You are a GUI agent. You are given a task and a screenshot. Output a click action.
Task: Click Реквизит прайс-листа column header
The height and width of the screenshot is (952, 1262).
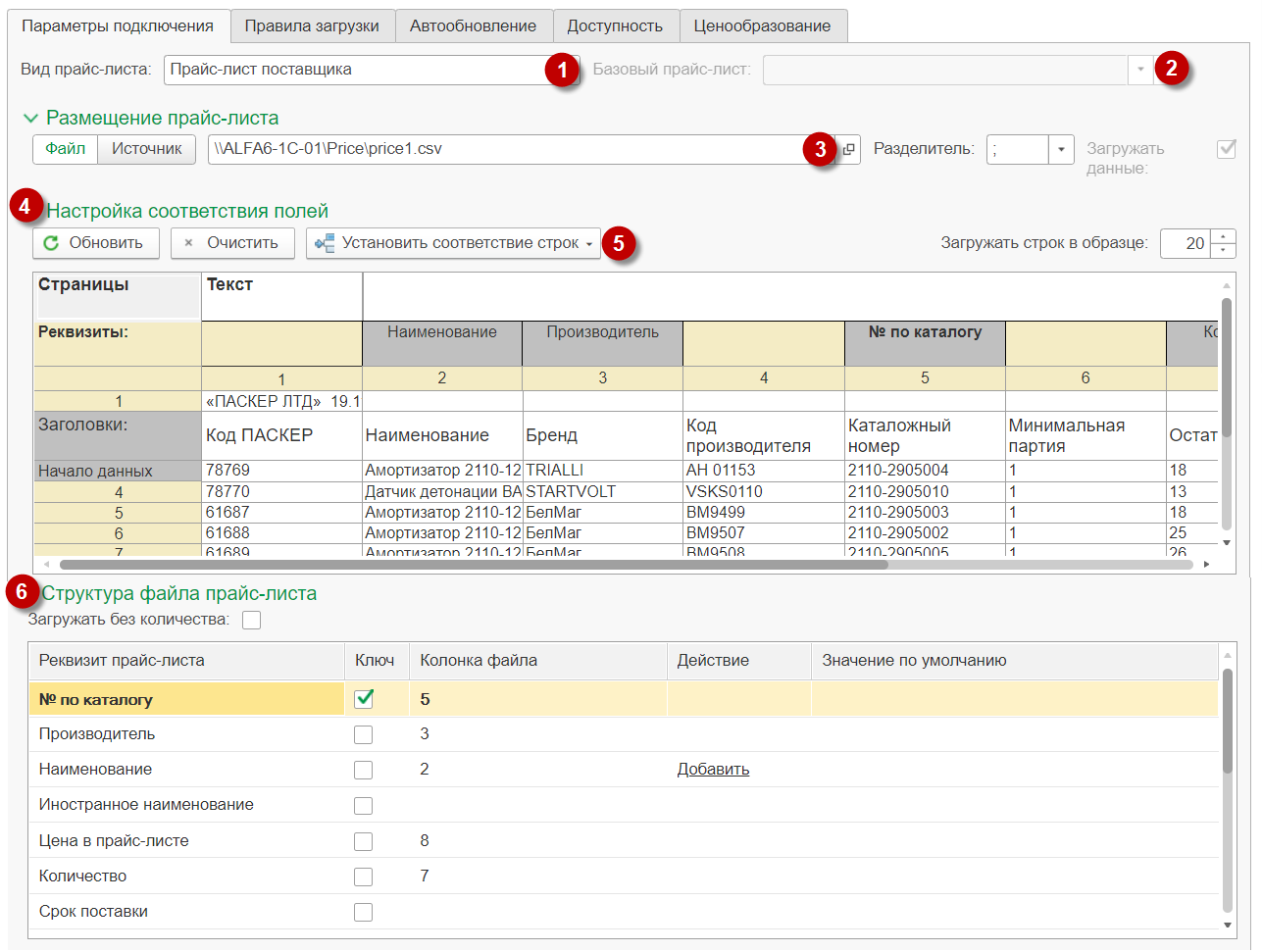coord(186,661)
